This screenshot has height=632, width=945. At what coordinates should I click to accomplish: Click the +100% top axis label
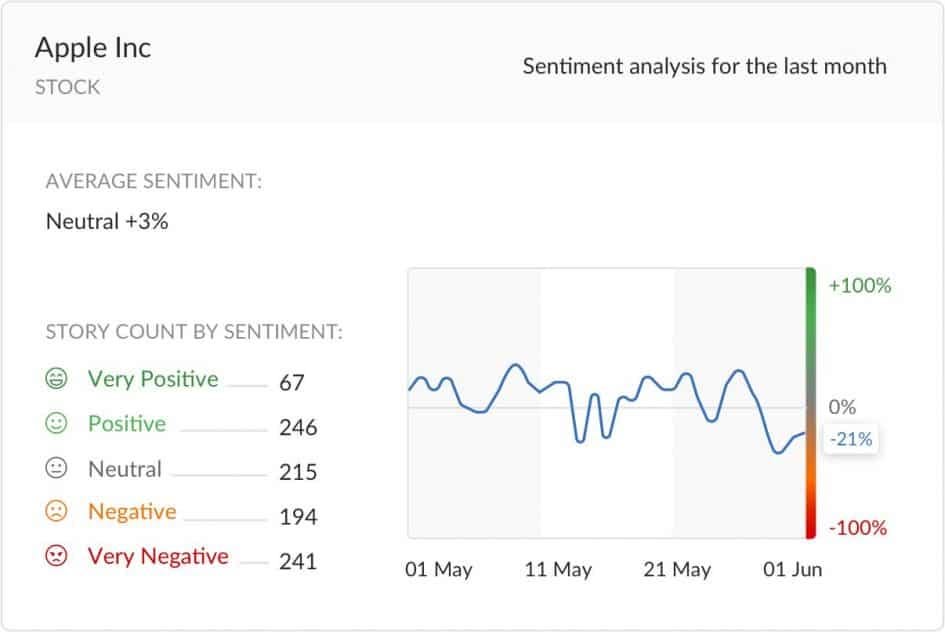click(x=860, y=286)
